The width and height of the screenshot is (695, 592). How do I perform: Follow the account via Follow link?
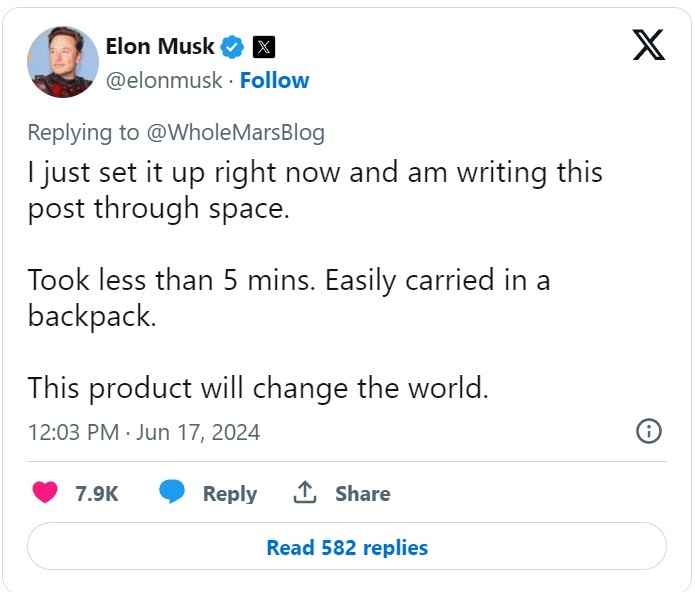tap(274, 80)
